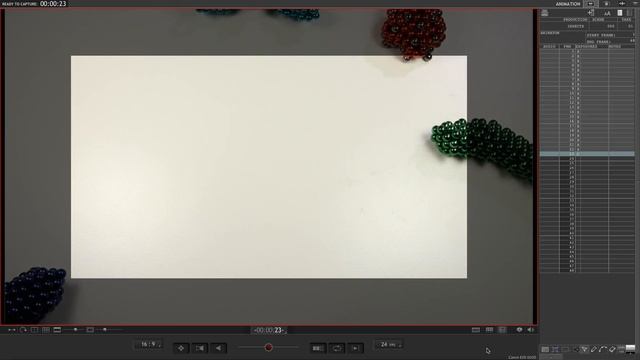This screenshot has height=360, width=640.
Task: Toggle loop playback button
Action: [x=337, y=348]
